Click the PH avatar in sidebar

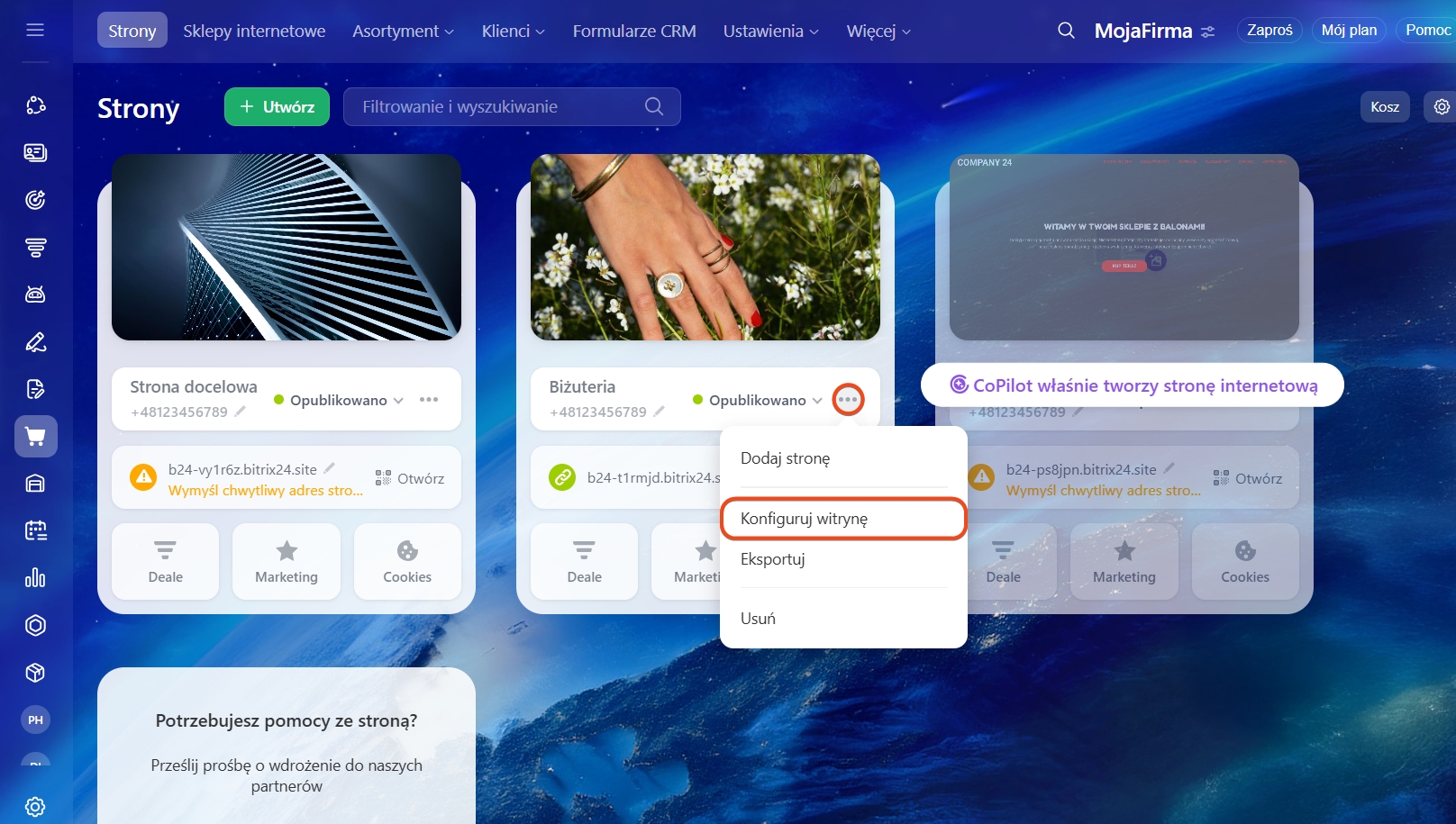[x=35, y=720]
